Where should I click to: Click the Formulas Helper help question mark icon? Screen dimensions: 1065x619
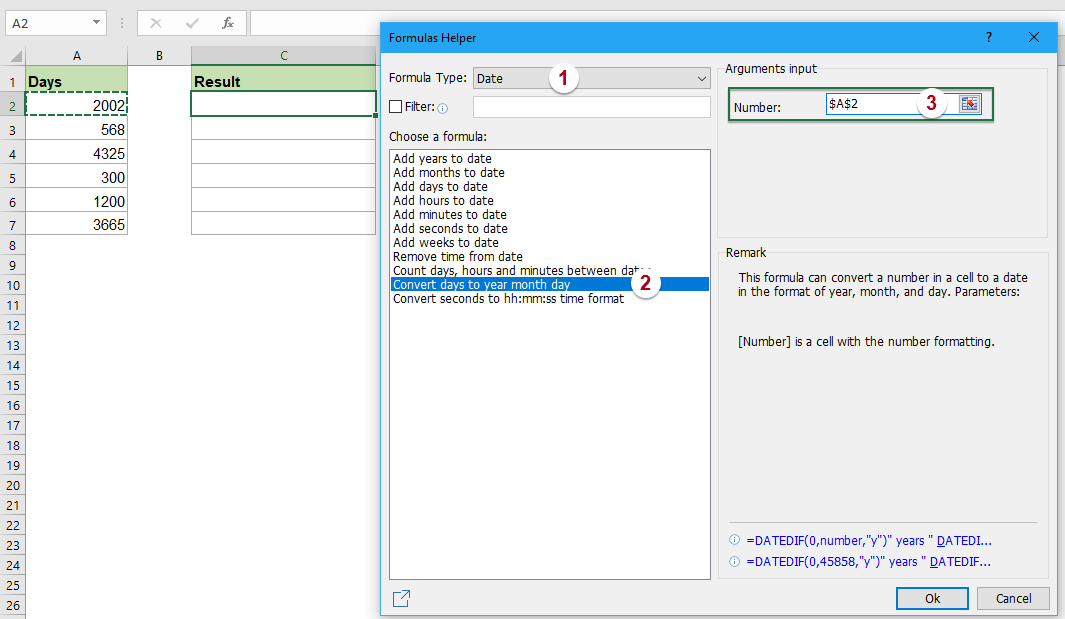tap(988, 37)
